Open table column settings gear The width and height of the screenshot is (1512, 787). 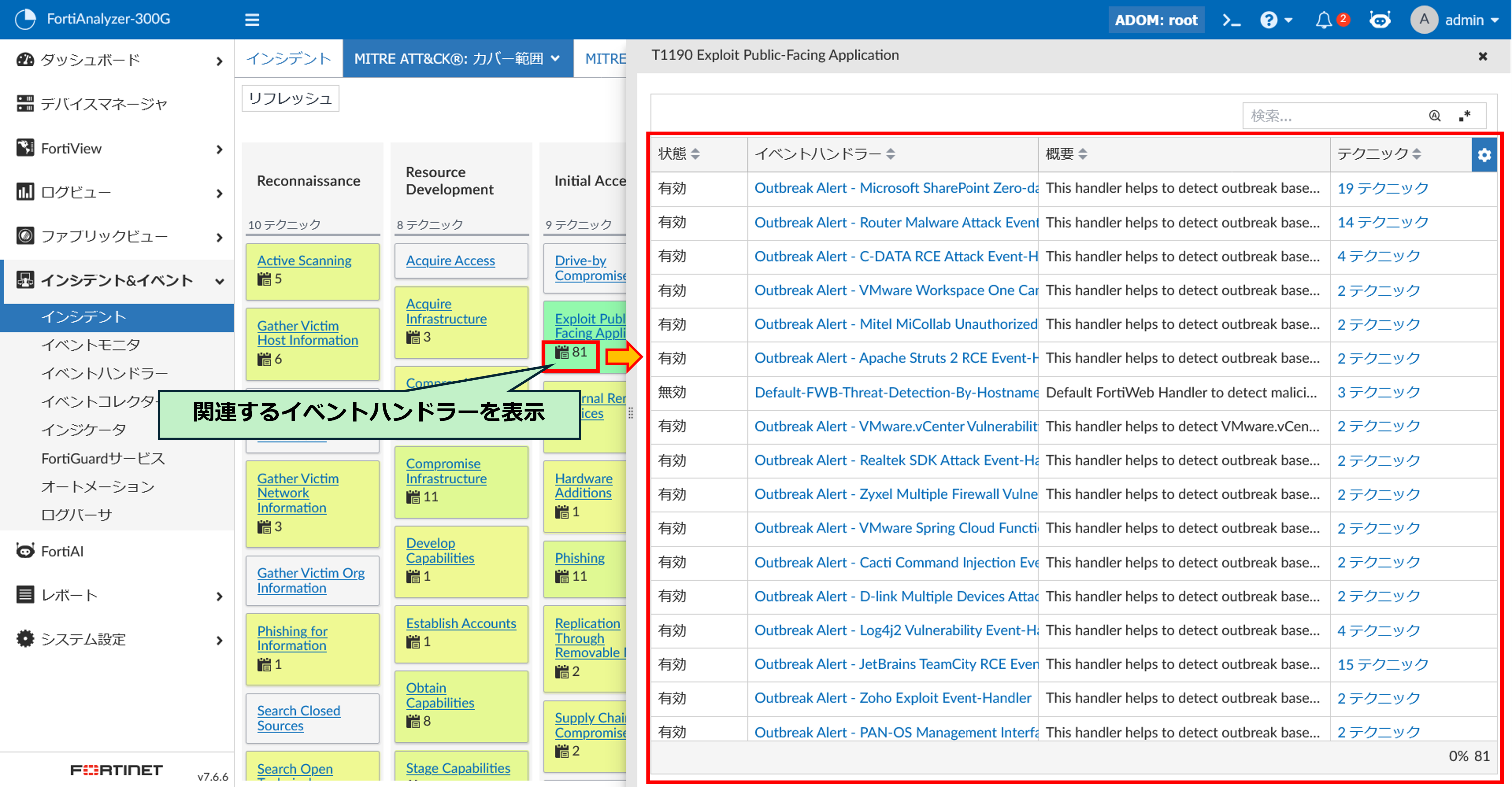(x=1484, y=155)
